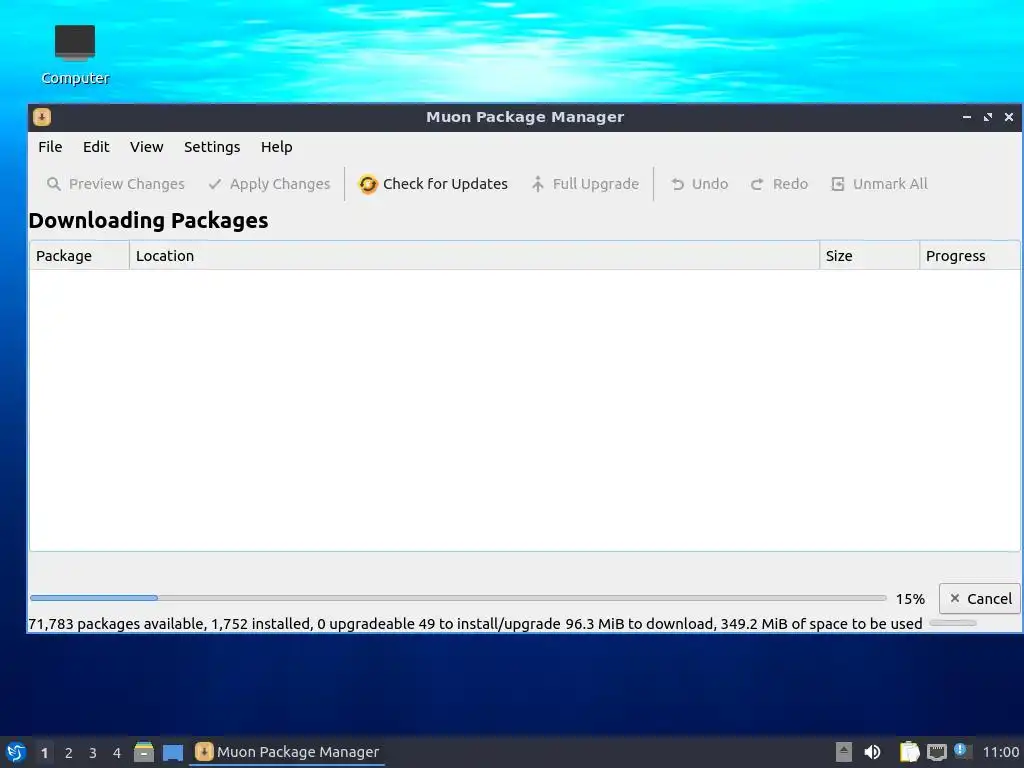This screenshot has width=1024, height=768.
Task: Switch to workspace 2 in the pager
Action: pyautogui.click(x=69, y=753)
